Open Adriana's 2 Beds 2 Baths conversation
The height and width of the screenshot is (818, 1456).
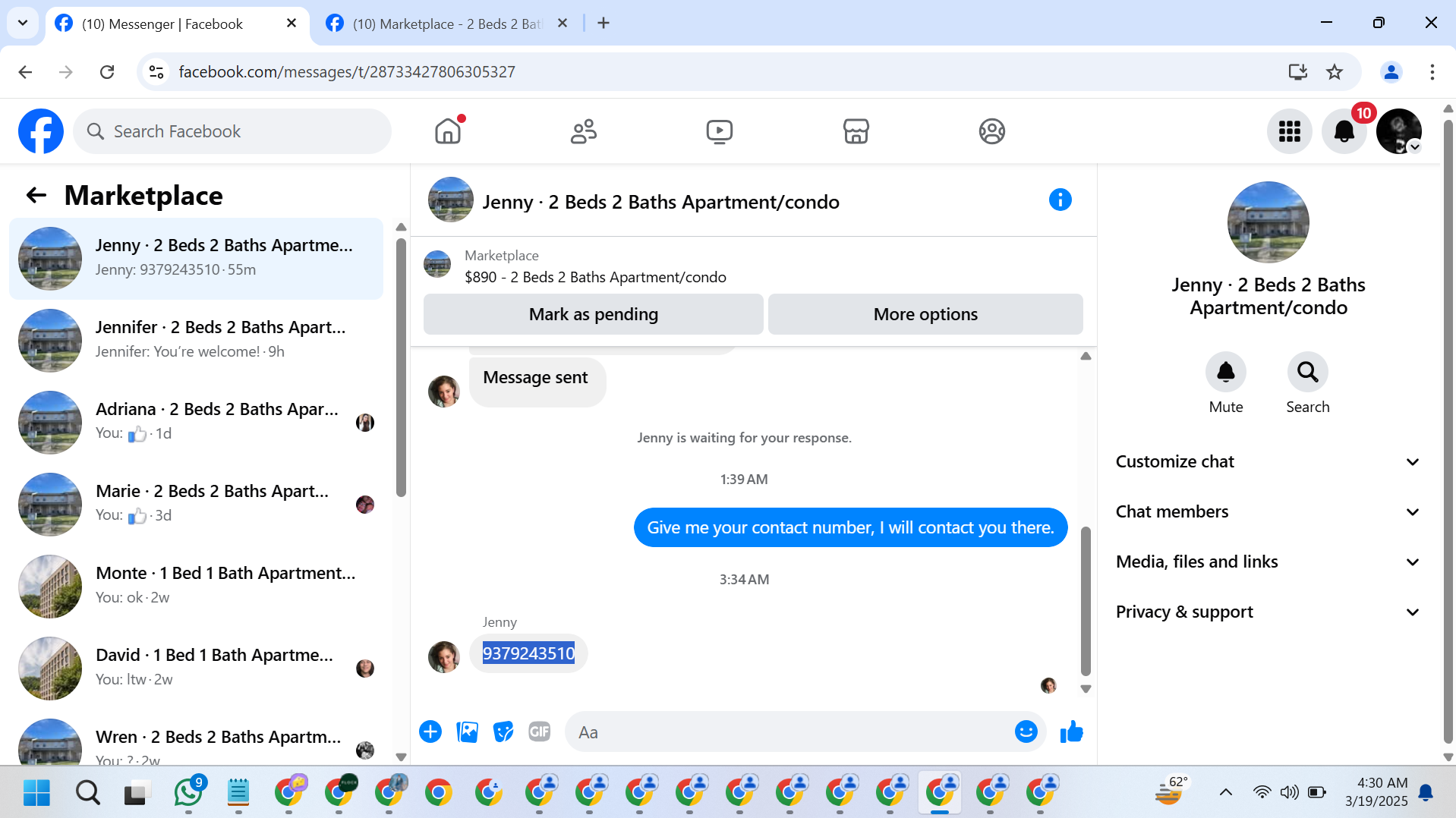click(196, 423)
